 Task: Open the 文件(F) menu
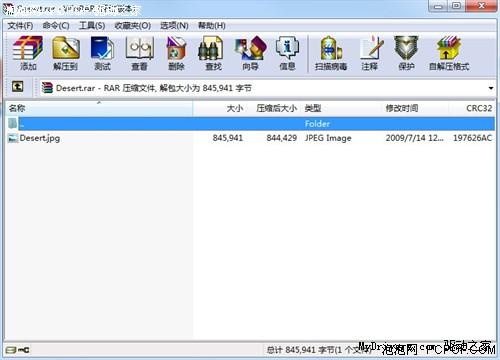coord(20,26)
